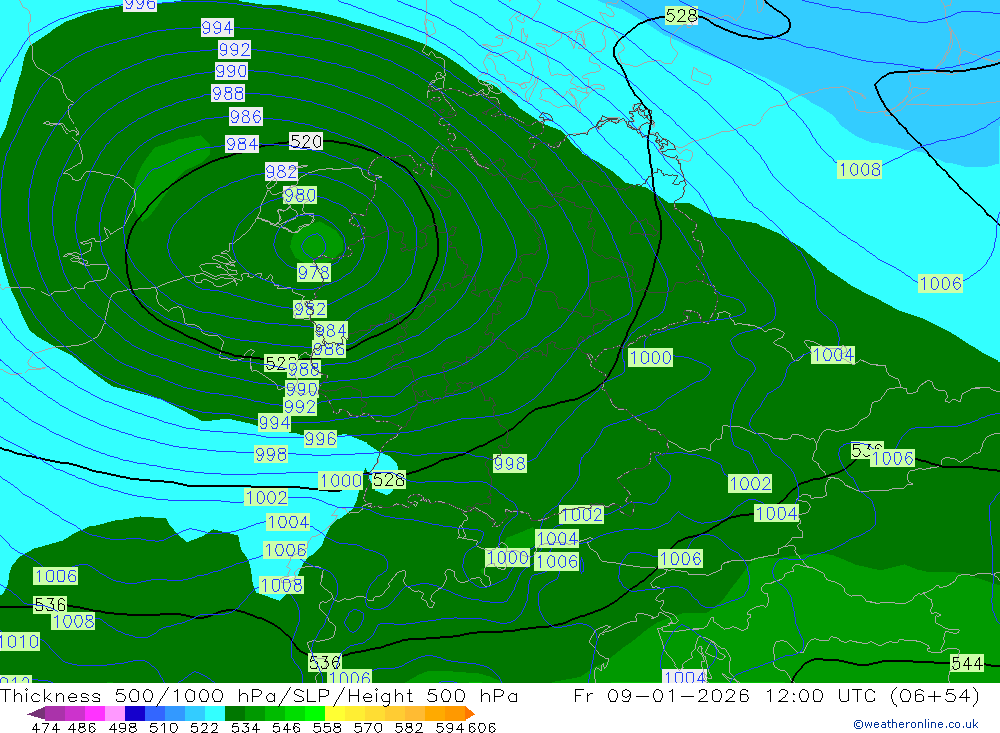The image size is (1000, 733).
Task: Click the 474 value on the legend scale
Action: [x=45, y=727]
